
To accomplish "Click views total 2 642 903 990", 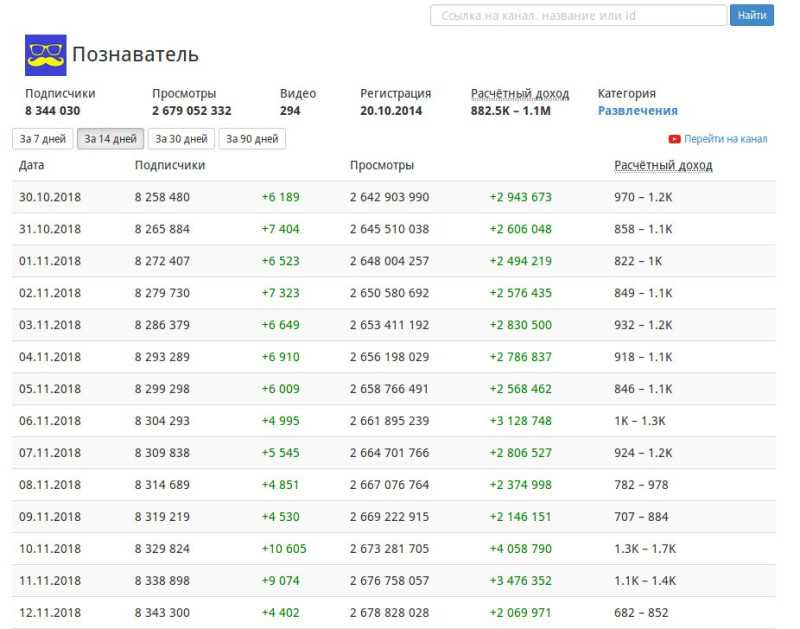I will 389,197.
